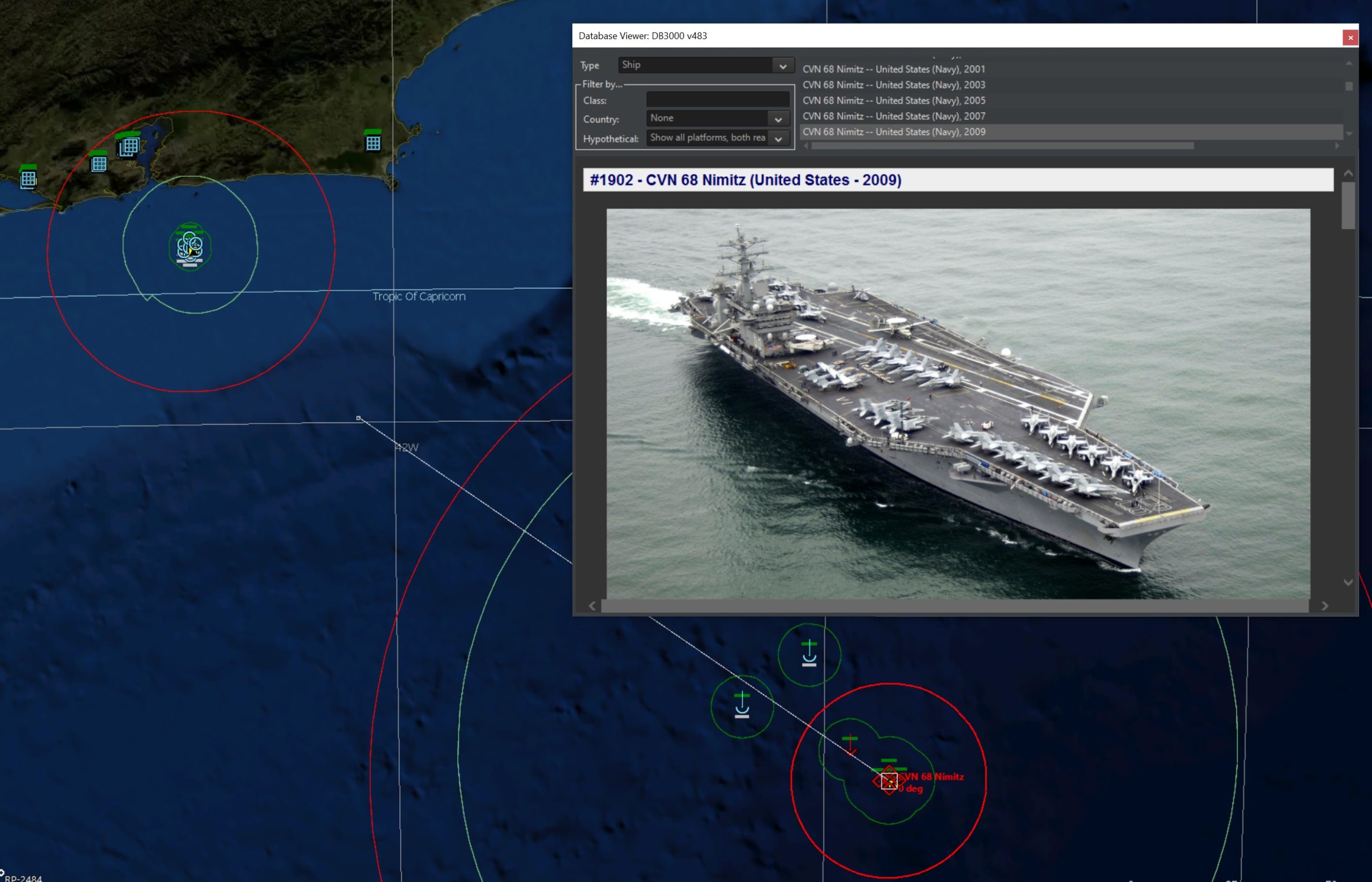Click the Database Viewer title bar text

[x=642, y=36]
